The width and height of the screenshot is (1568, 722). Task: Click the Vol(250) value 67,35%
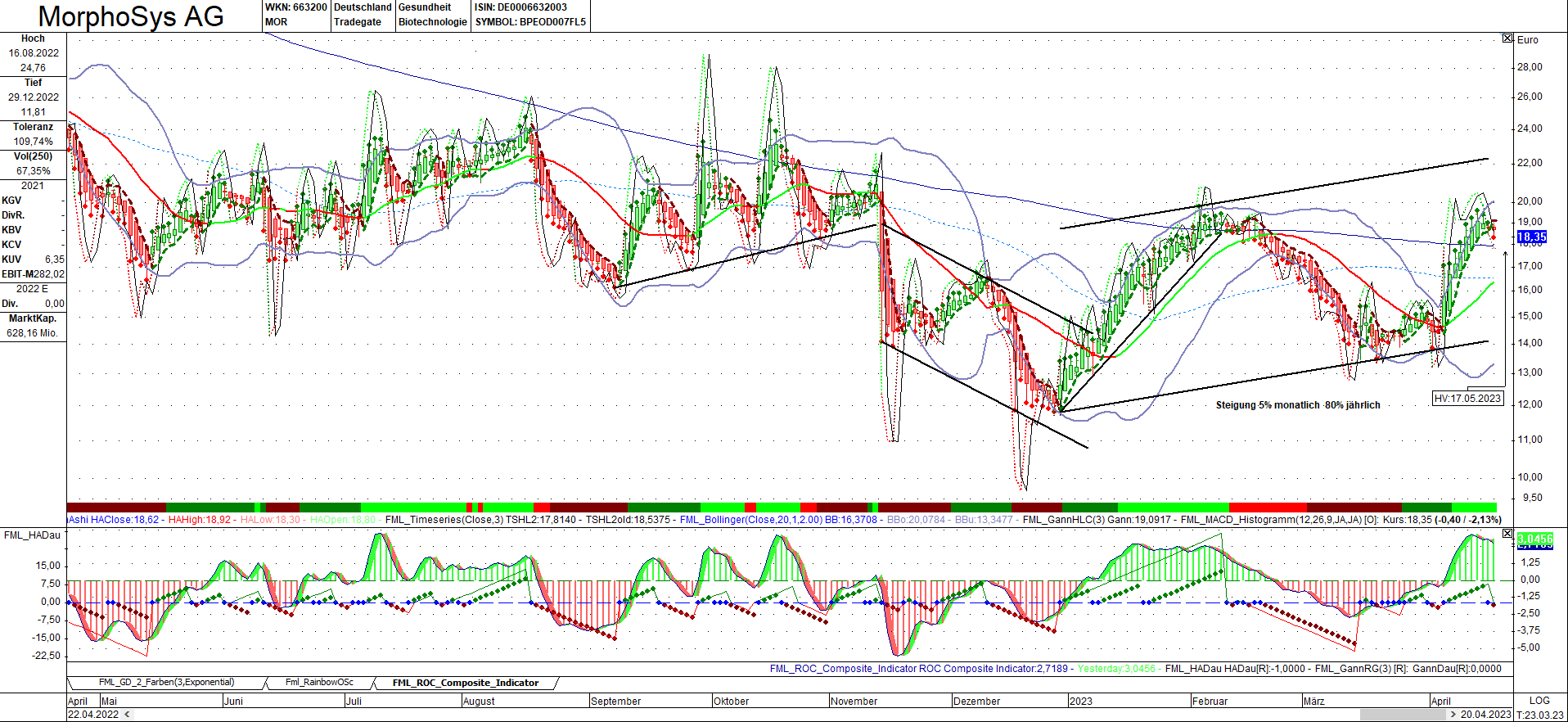pos(34,171)
